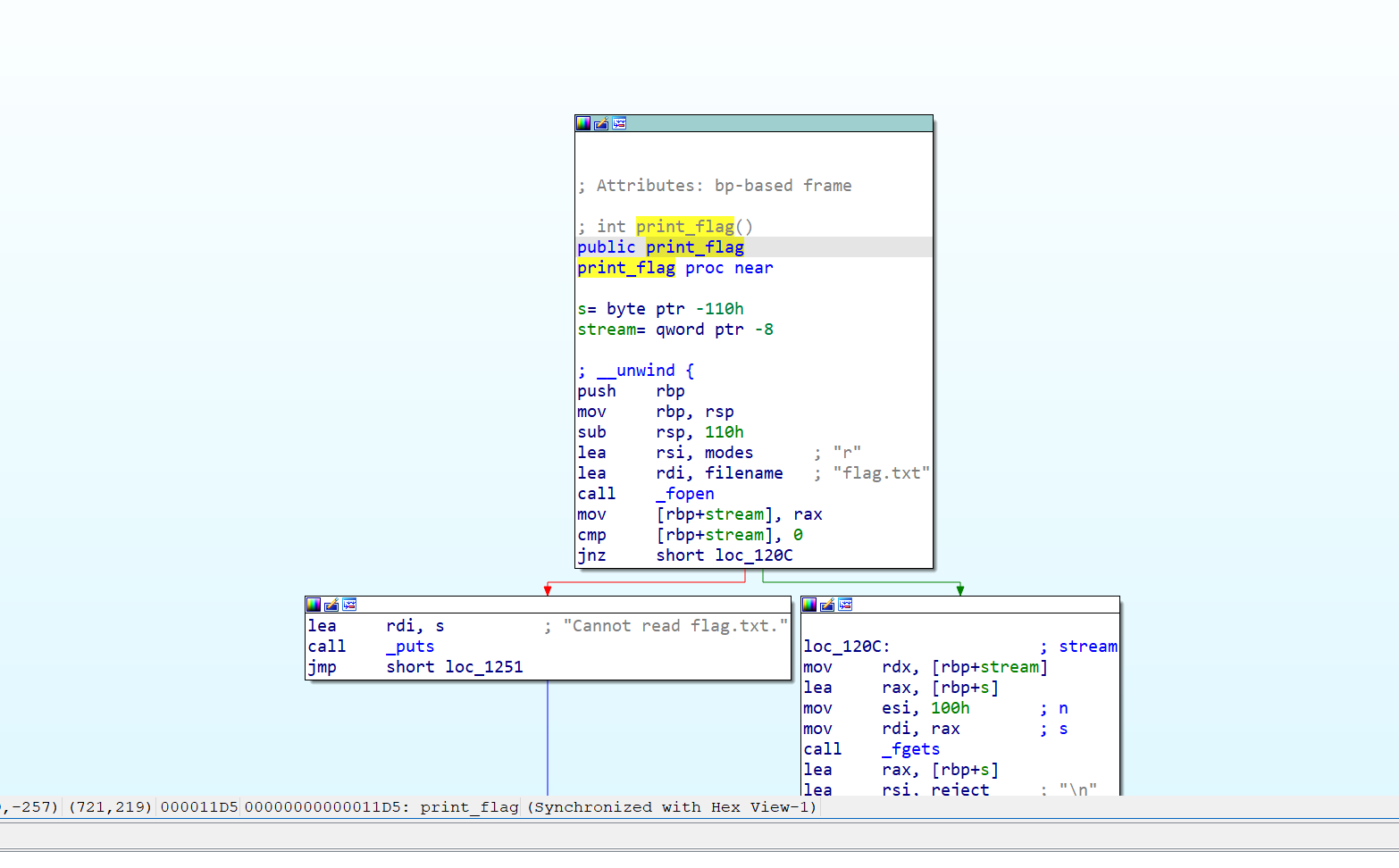Edit the comment for the print_flag node

pos(602,123)
